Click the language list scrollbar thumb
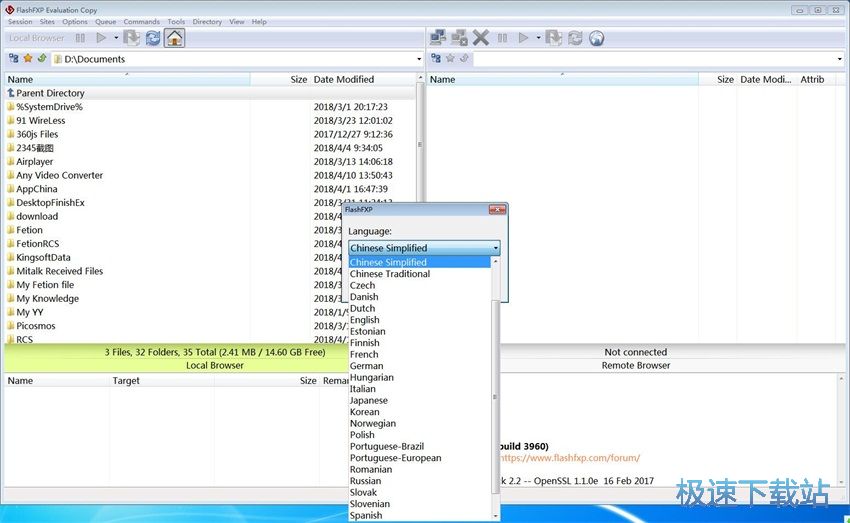 point(495,397)
